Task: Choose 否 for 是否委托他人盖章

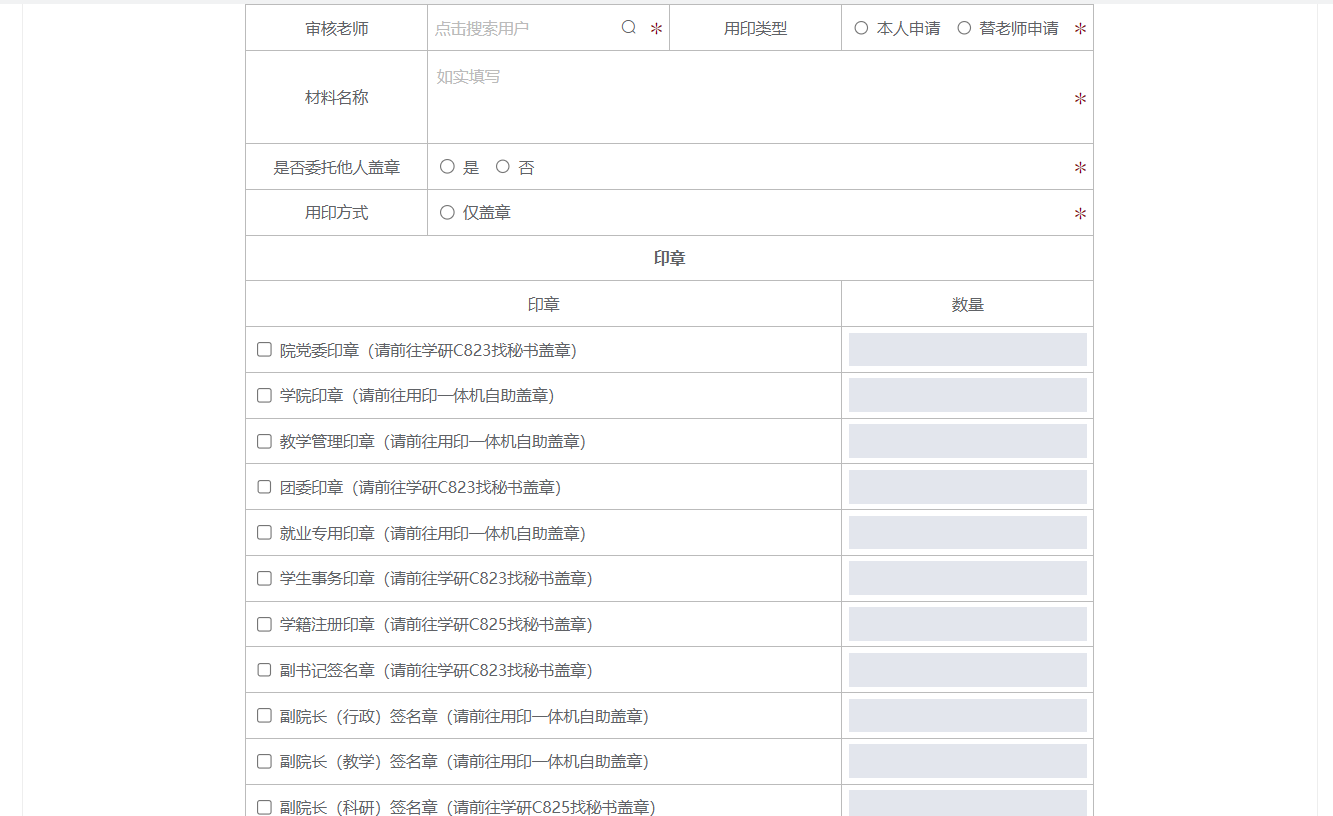Action: [x=503, y=167]
